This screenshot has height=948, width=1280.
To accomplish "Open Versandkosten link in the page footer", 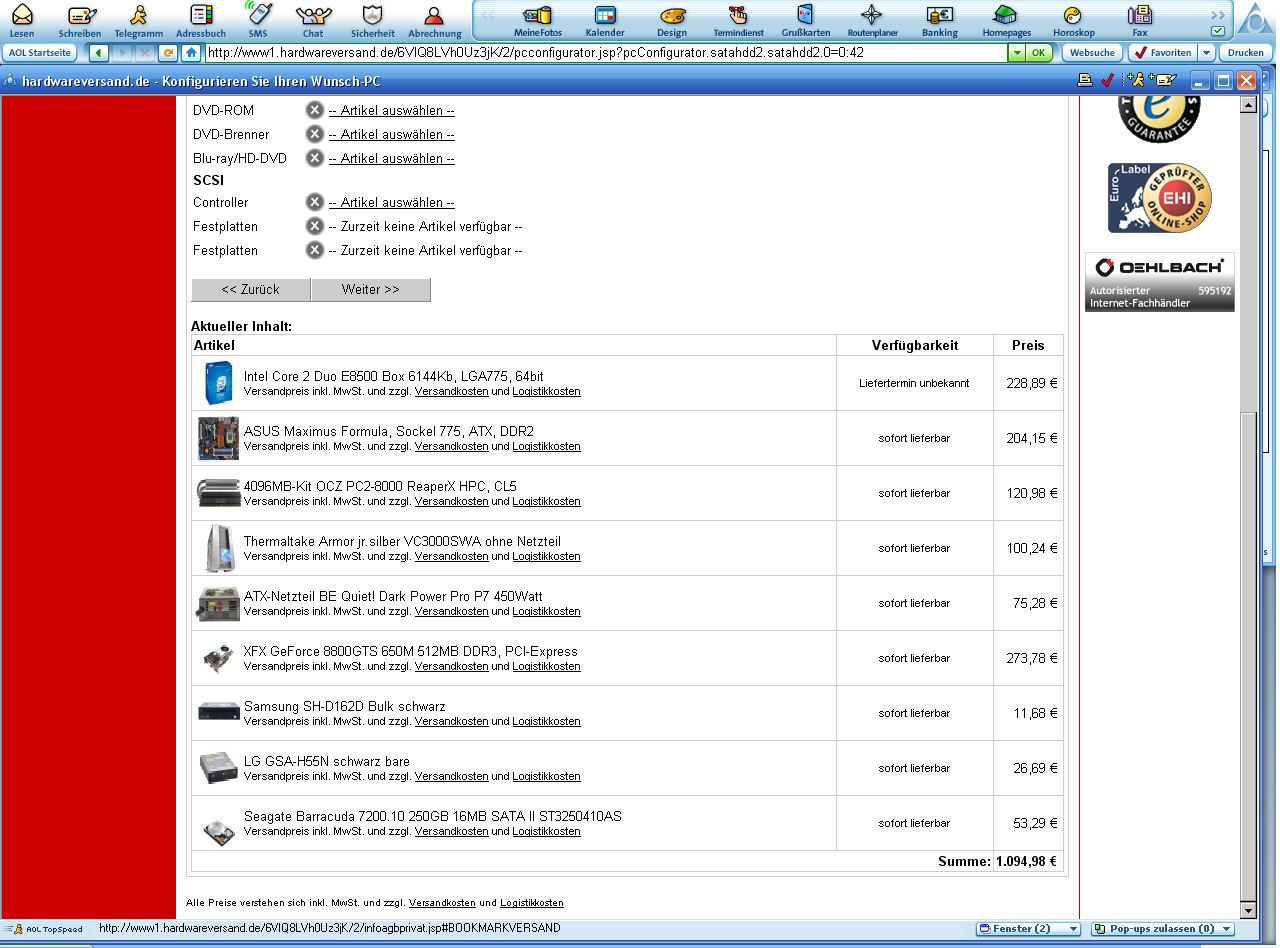I will coord(442,903).
